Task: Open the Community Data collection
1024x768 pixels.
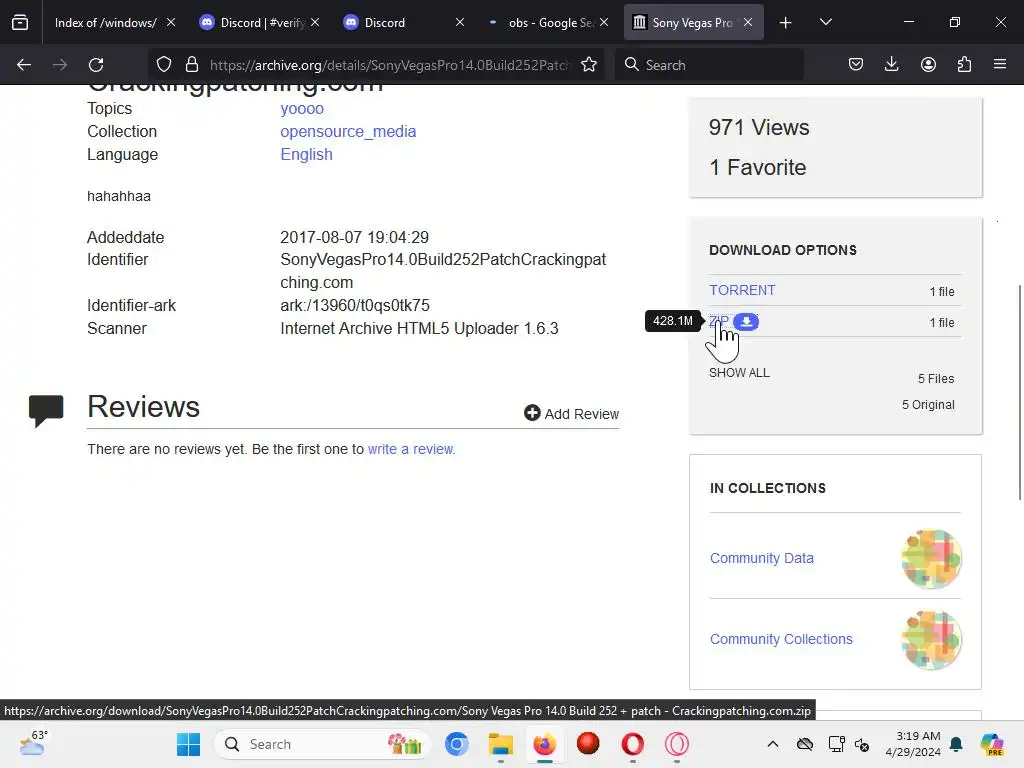Action: tap(761, 558)
